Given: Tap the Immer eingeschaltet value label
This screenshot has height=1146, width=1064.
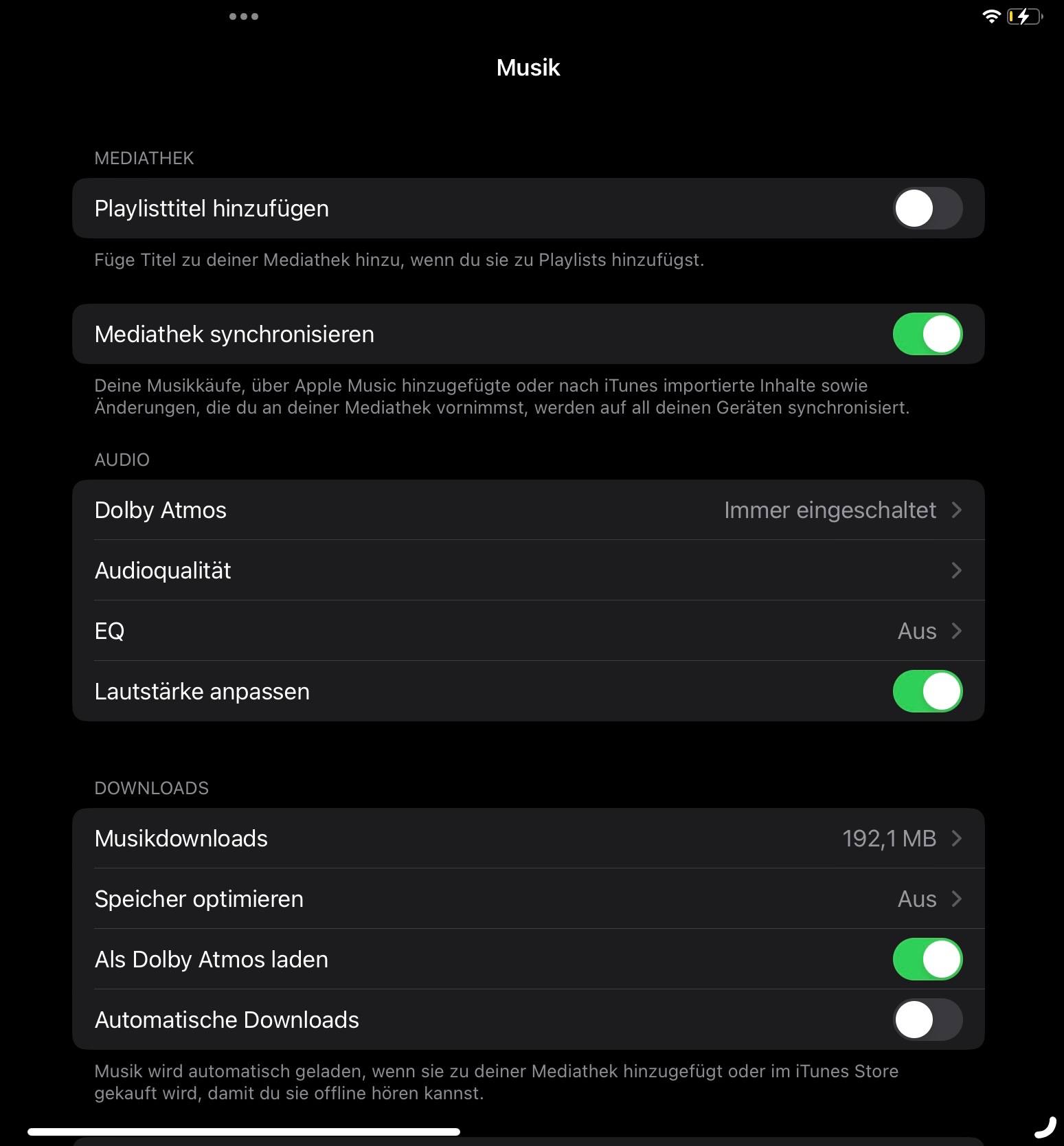Looking at the screenshot, I should [x=830, y=510].
